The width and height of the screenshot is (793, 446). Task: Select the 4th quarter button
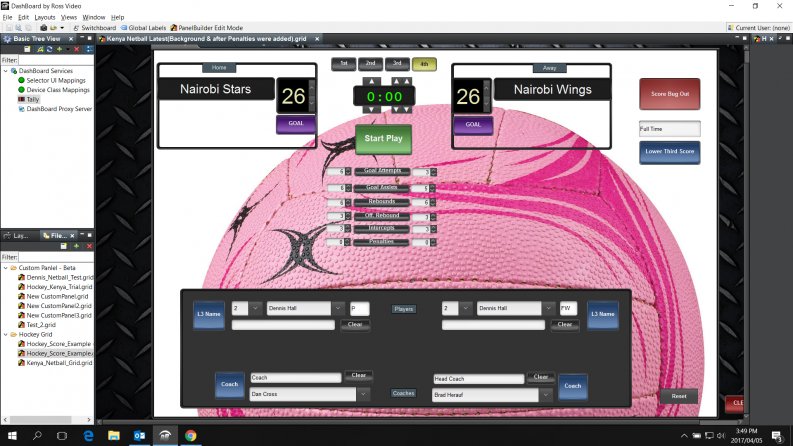pyautogui.click(x=424, y=64)
